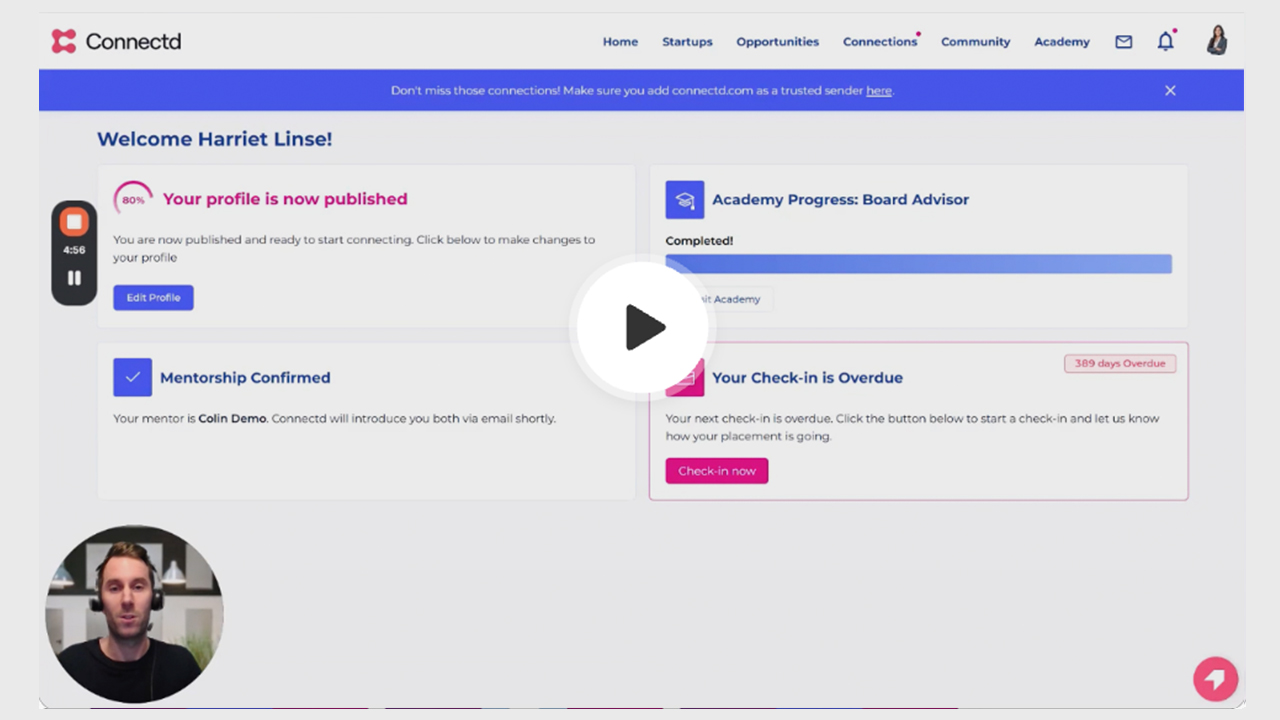Click the 80% profile completion ring
Viewport: 1280px width, 720px height.
point(133,200)
